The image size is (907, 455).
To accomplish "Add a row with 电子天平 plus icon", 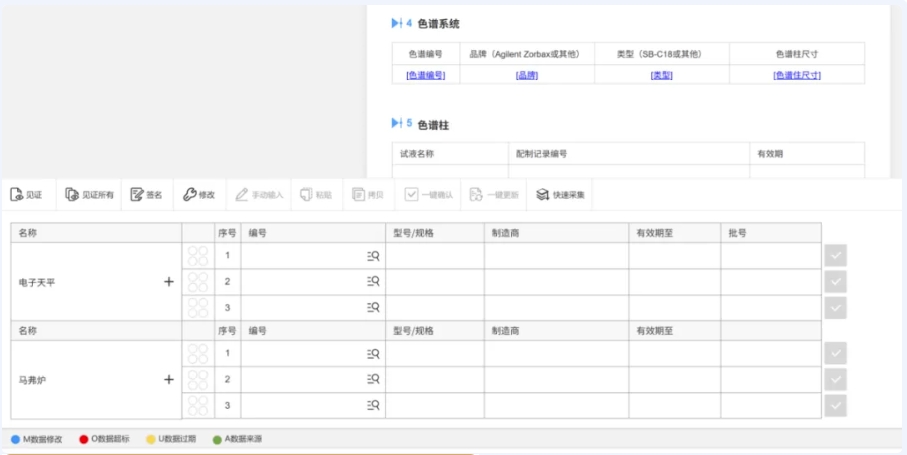I will [x=169, y=282].
